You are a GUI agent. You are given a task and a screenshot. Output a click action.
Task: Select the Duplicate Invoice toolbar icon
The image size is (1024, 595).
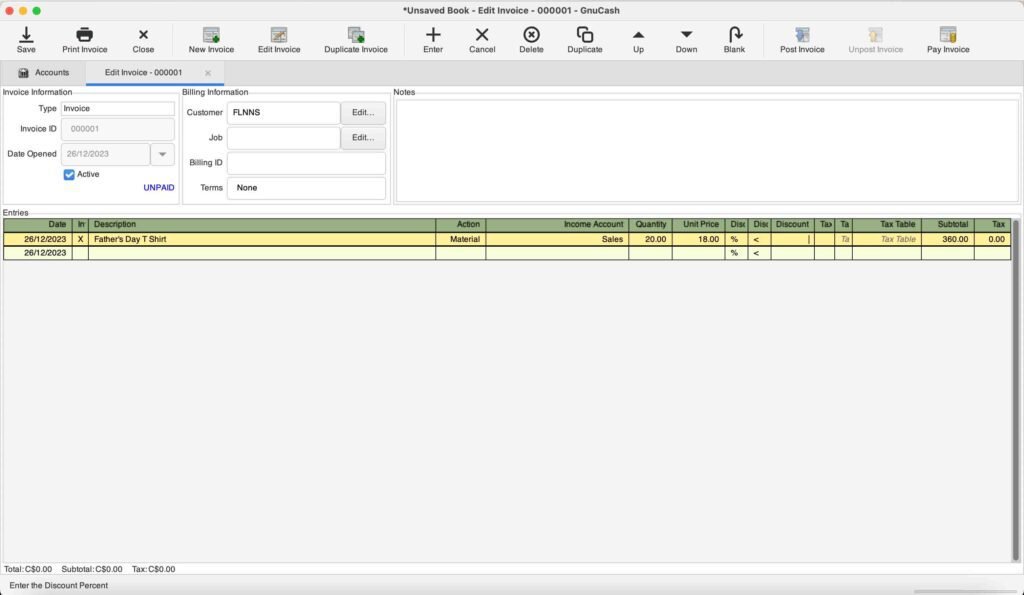pos(355,38)
